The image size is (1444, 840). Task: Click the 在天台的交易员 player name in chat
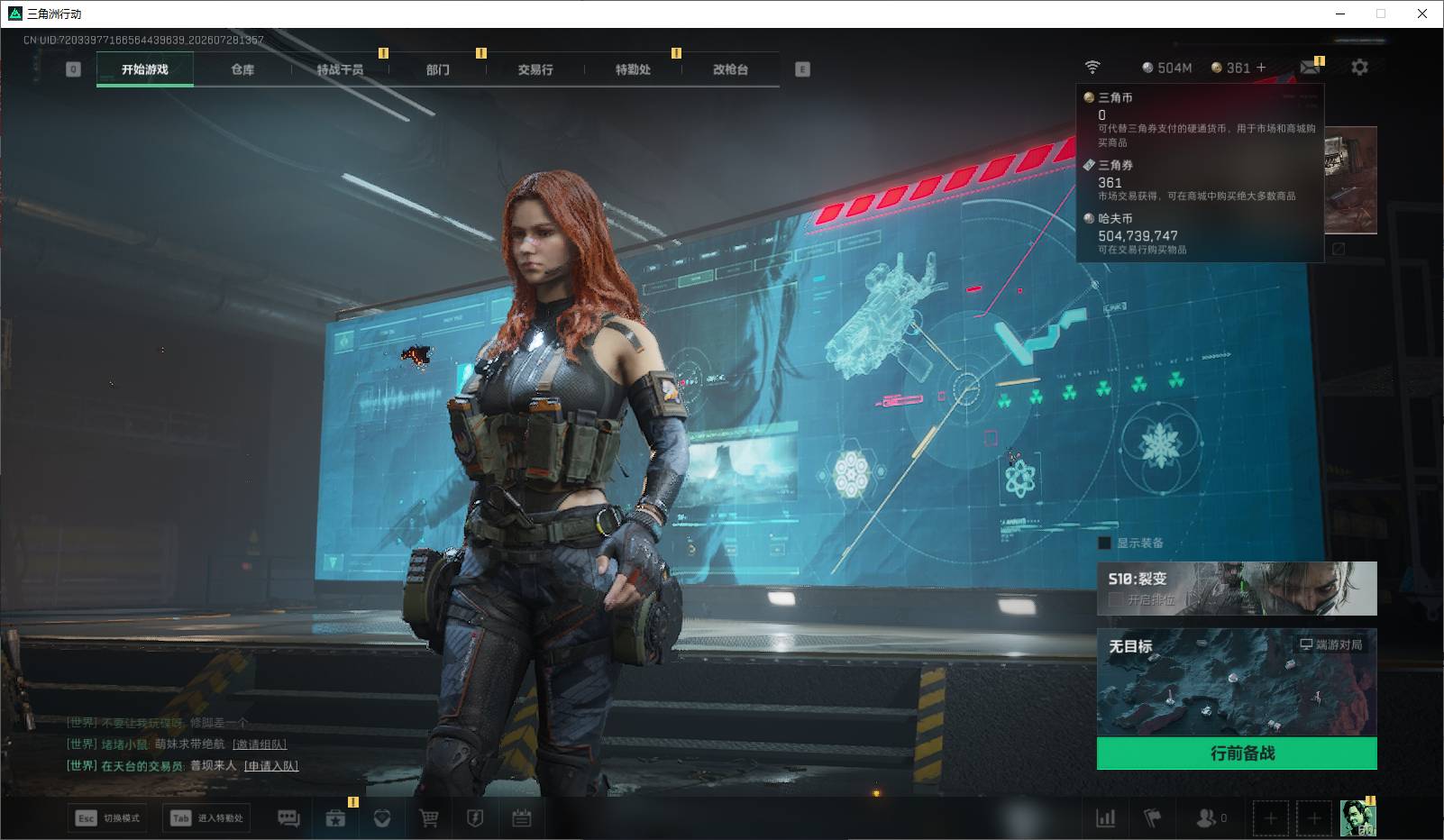click(x=142, y=766)
